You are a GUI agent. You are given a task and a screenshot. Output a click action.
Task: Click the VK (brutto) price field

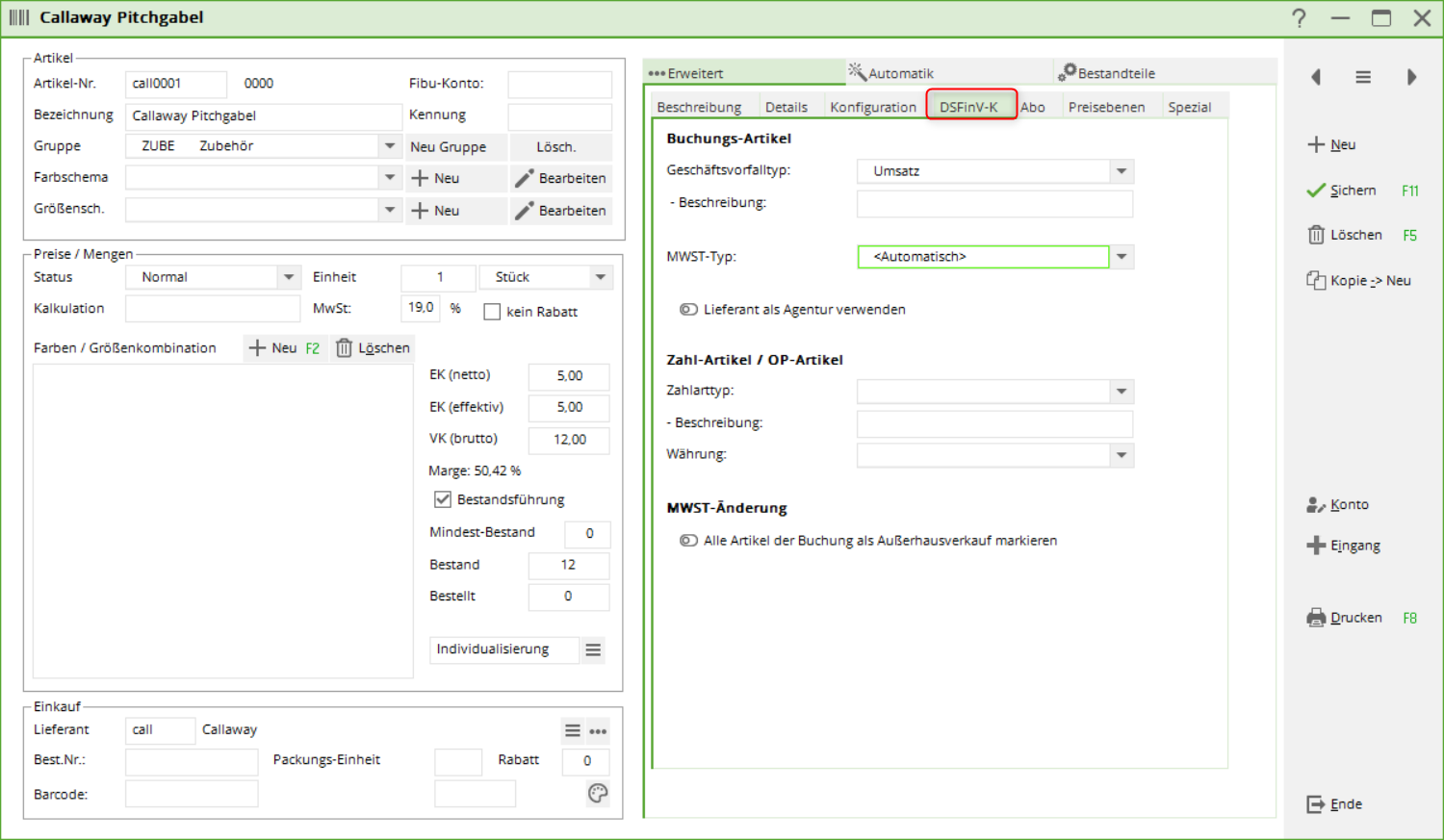(569, 440)
